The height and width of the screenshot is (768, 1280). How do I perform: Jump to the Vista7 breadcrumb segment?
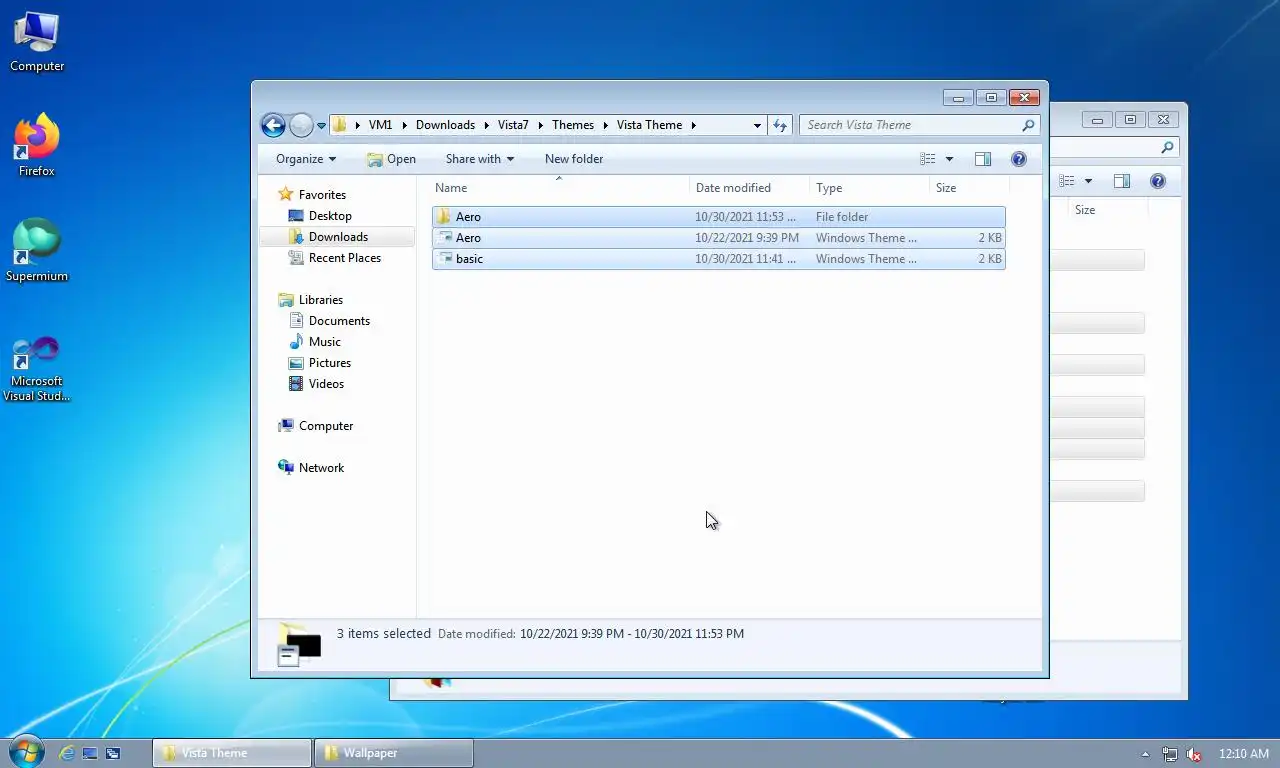(513, 125)
